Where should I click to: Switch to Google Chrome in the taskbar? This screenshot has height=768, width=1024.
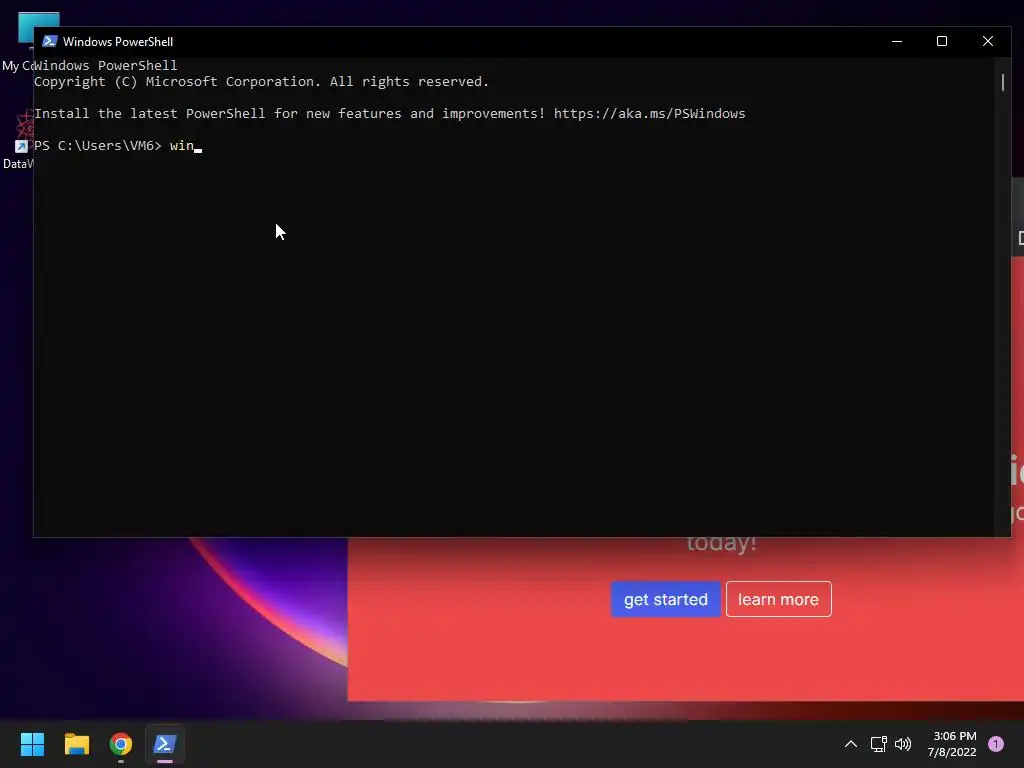(x=121, y=744)
